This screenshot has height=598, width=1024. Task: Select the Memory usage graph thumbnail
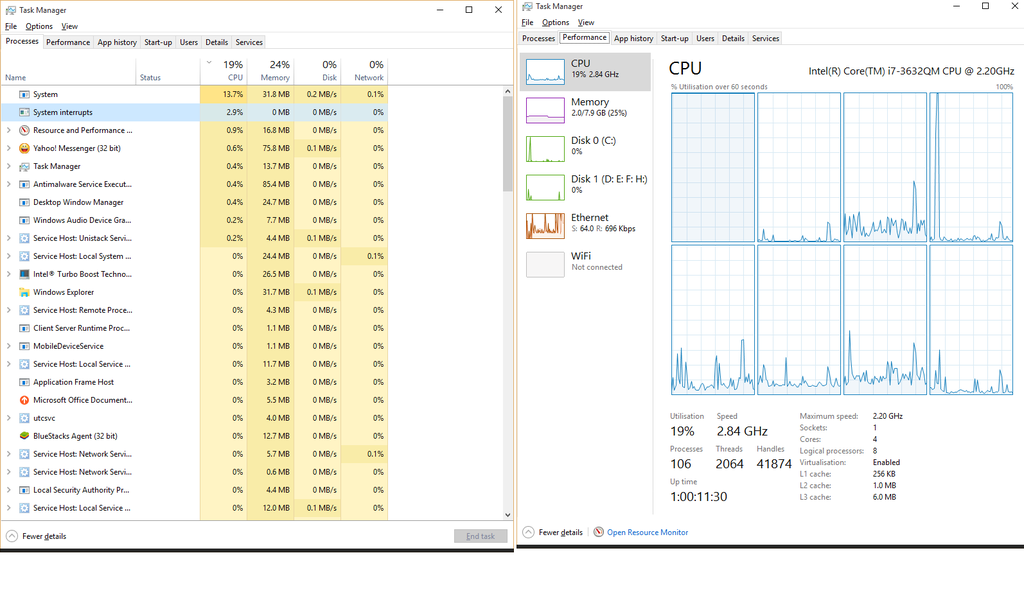coord(545,109)
